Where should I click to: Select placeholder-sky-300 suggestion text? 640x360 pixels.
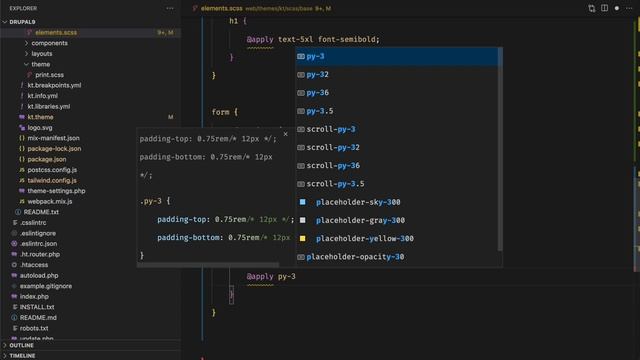(358, 202)
